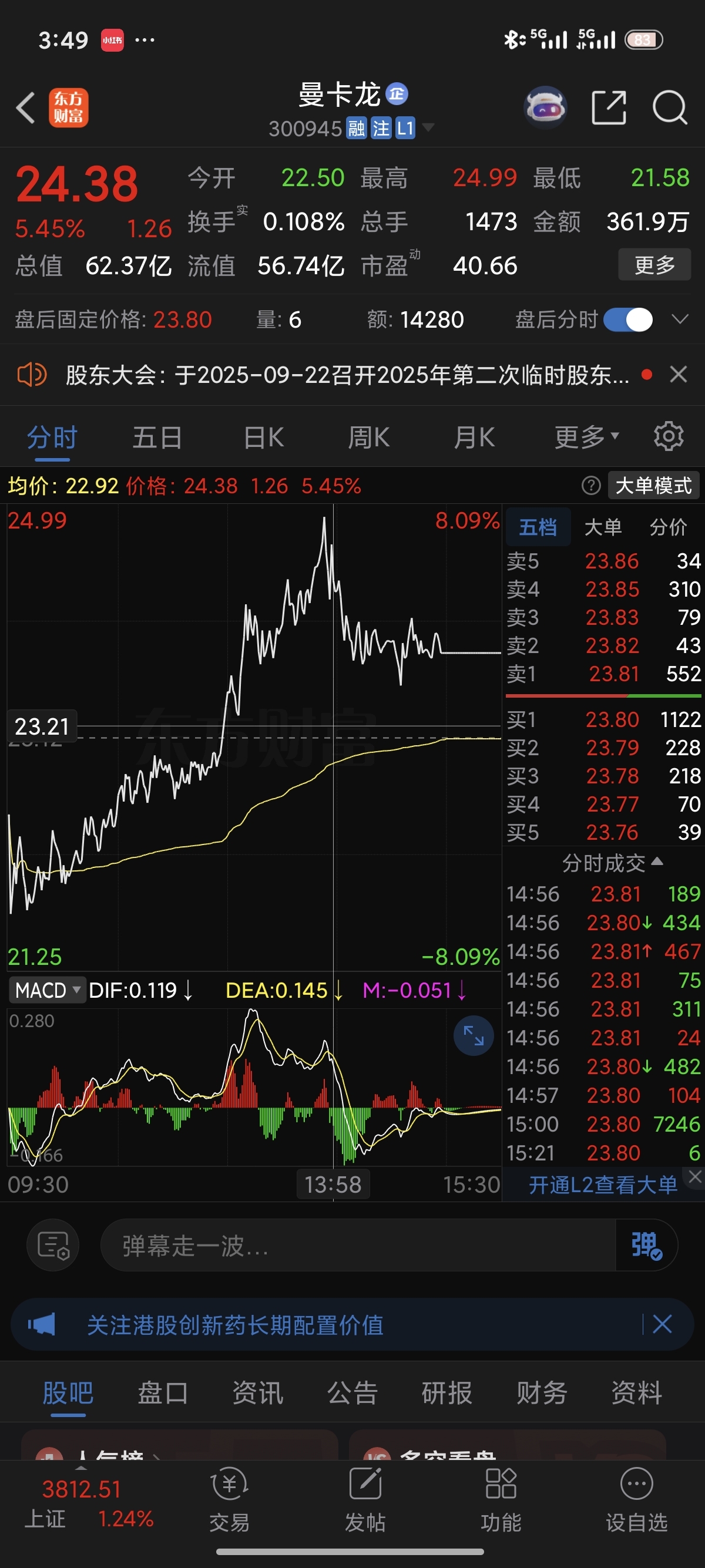Tap the 13:58 crosshair time marker
Image resolution: width=705 pixels, height=1568 pixels.
point(333,1185)
